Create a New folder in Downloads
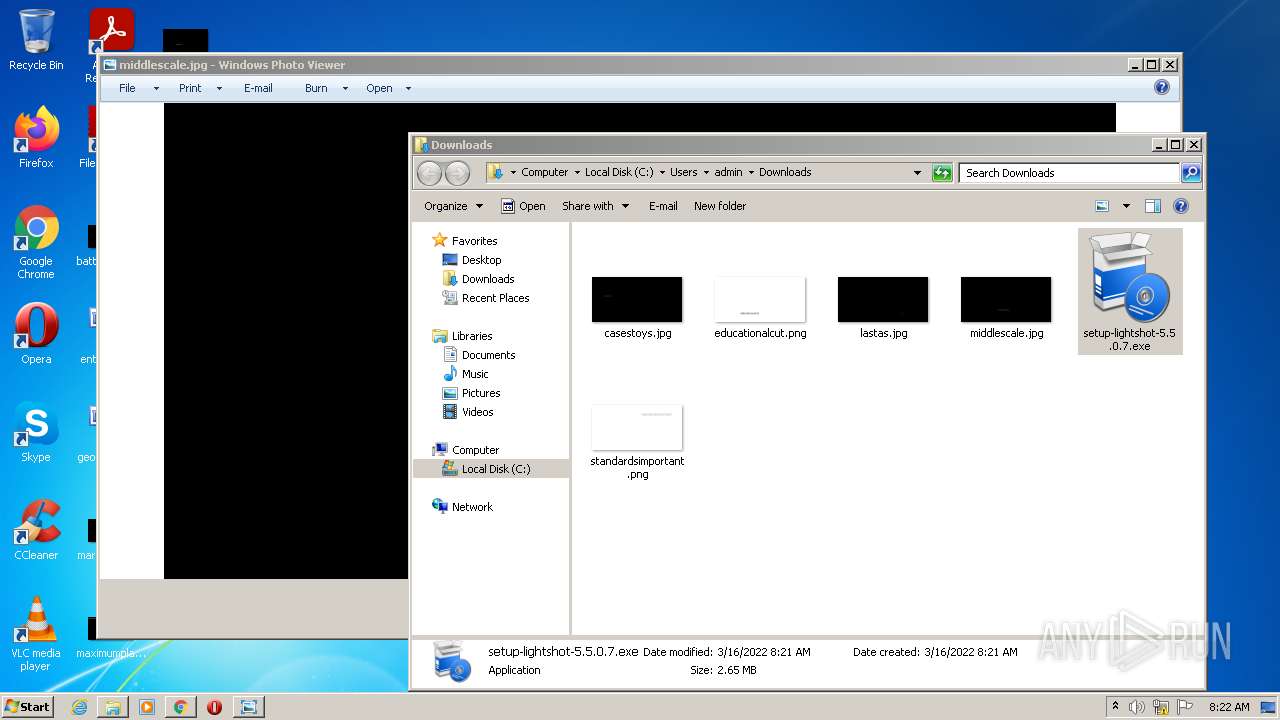Screen dimensions: 1280x720 (720, 206)
